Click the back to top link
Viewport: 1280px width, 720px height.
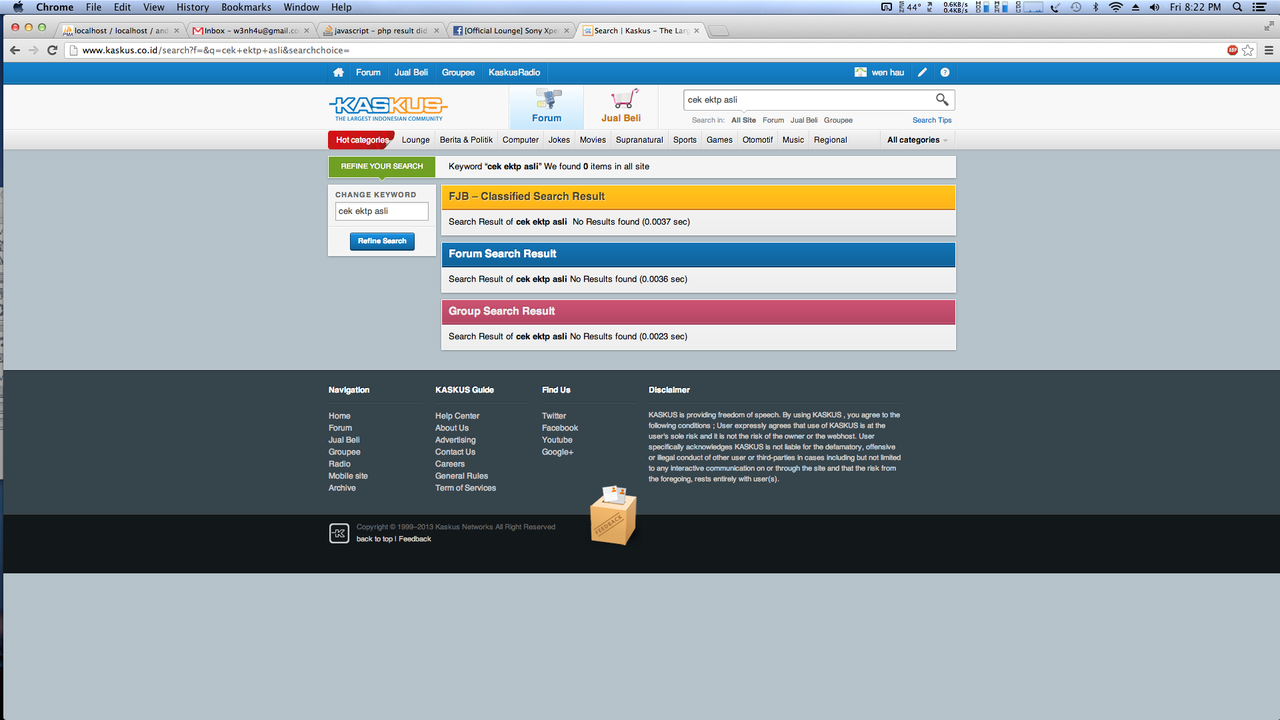[375, 539]
